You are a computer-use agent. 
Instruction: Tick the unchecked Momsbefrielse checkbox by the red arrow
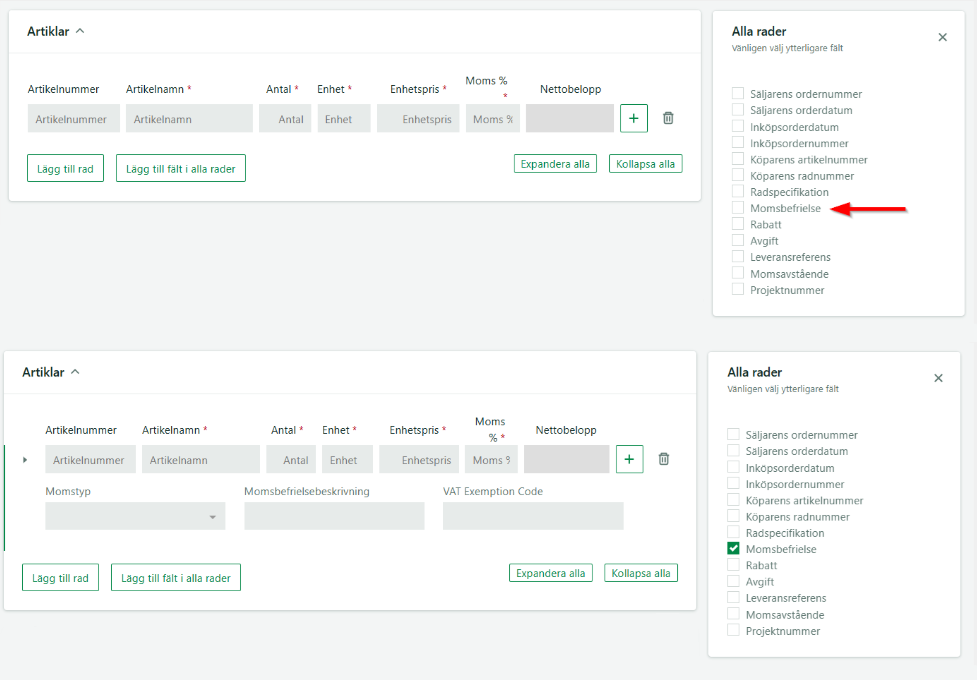pyautogui.click(x=738, y=208)
